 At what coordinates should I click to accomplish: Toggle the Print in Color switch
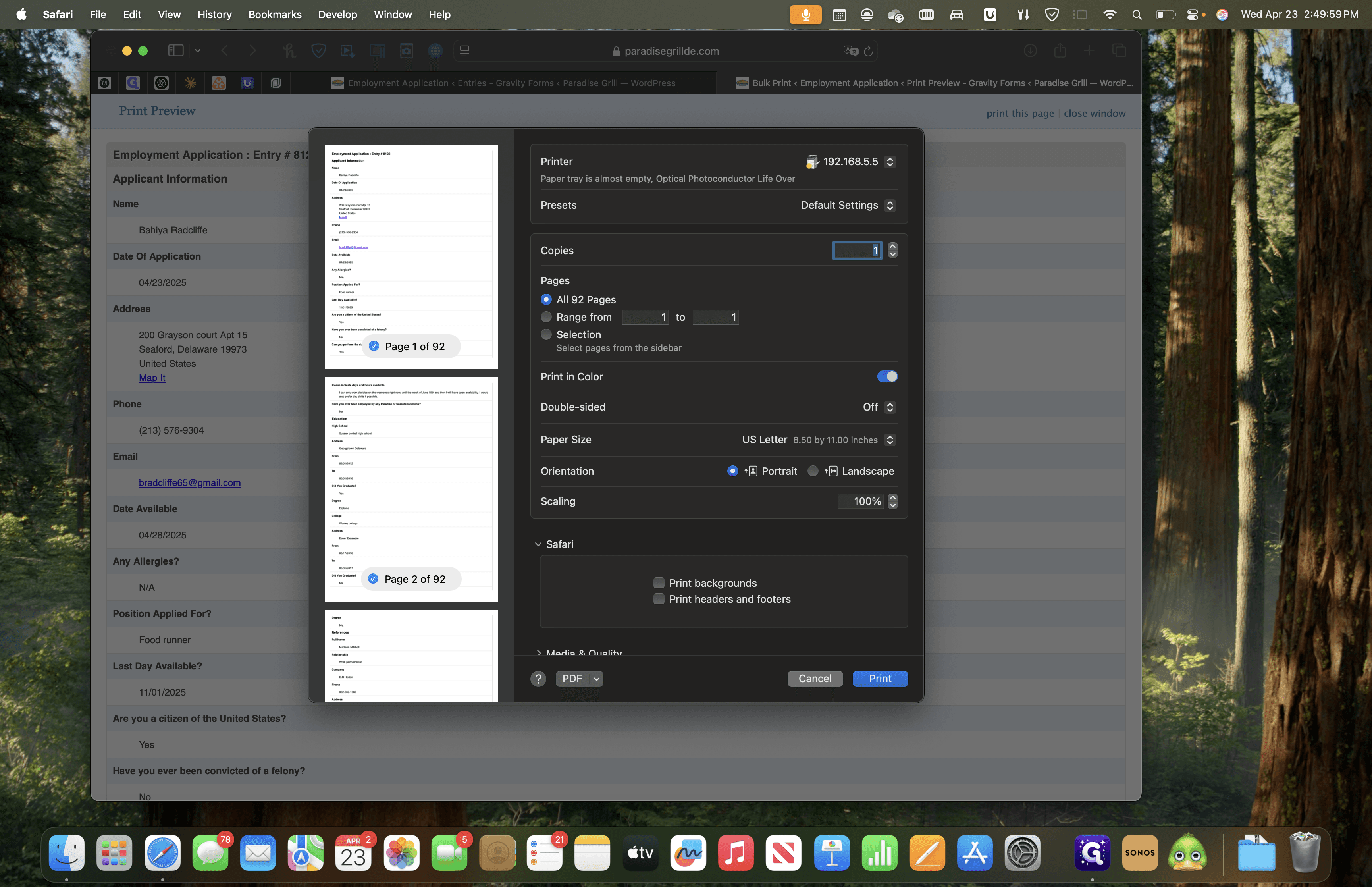click(x=887, y=377)
